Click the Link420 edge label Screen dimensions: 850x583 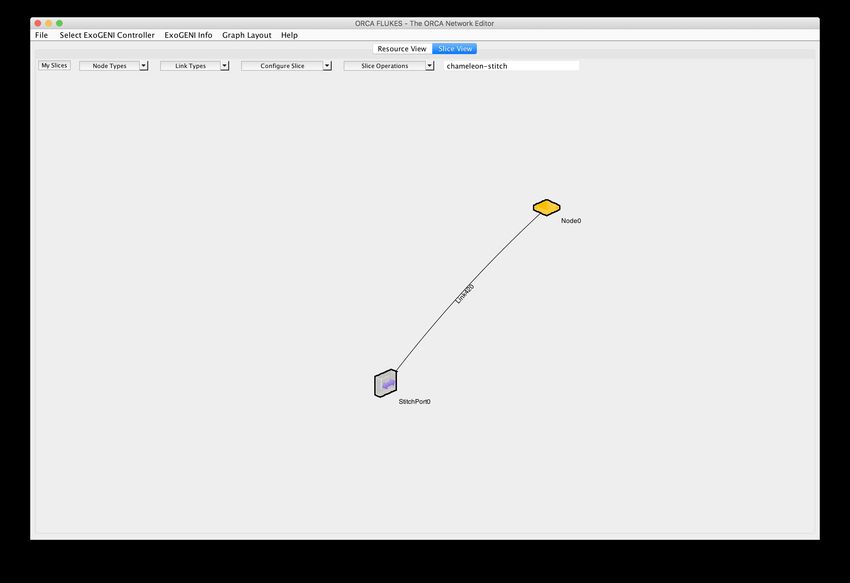pos(465,293)
